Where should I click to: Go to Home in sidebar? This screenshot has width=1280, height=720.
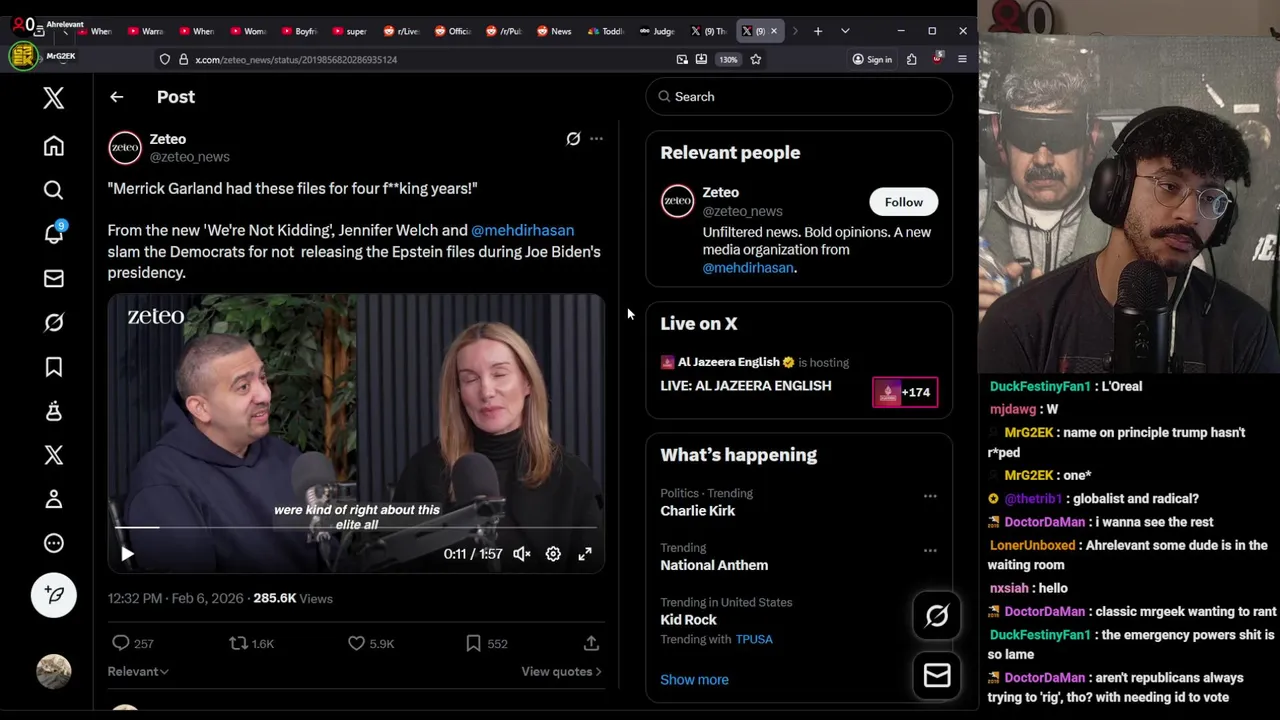coord(54,146)
